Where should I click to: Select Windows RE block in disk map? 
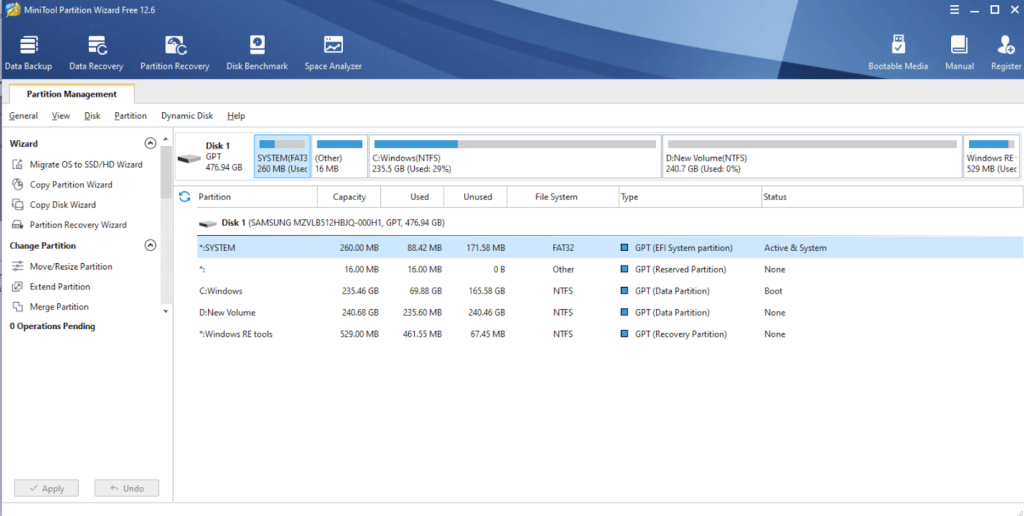tap(991, 157)
